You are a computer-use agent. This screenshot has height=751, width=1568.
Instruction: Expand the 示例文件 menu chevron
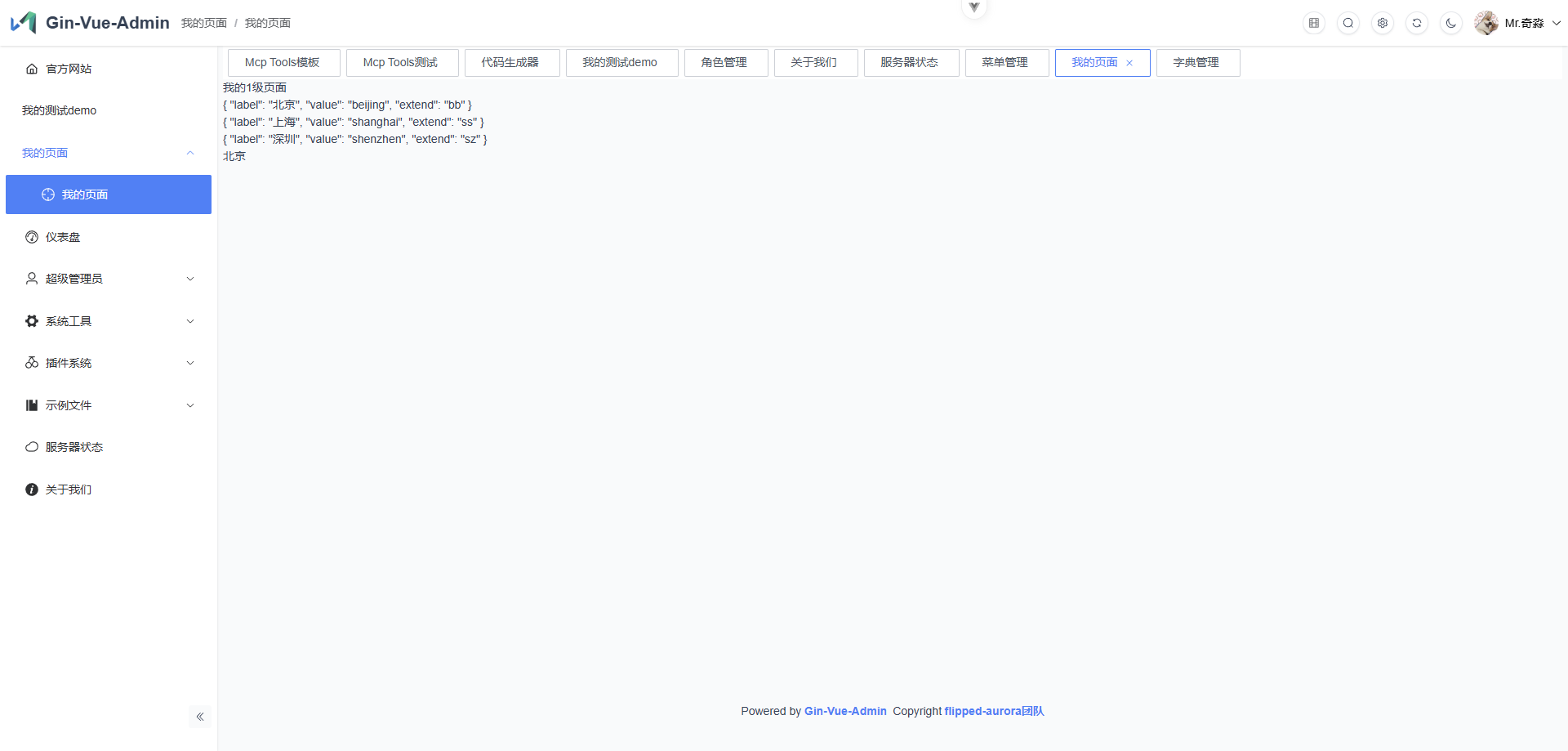pyautogui.click(x=190, y=405)
